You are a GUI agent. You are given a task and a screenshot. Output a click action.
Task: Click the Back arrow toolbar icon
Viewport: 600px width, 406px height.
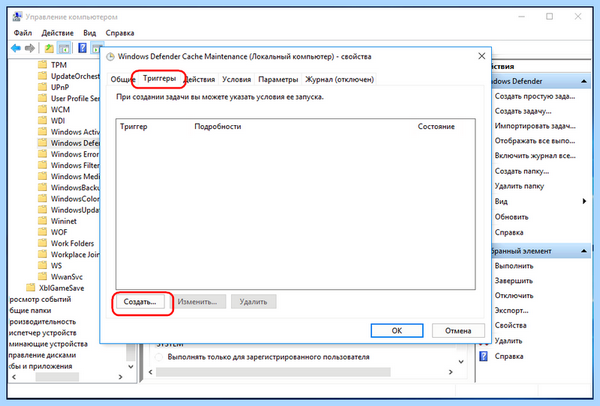pyautogui.click(x=16, y=48)
